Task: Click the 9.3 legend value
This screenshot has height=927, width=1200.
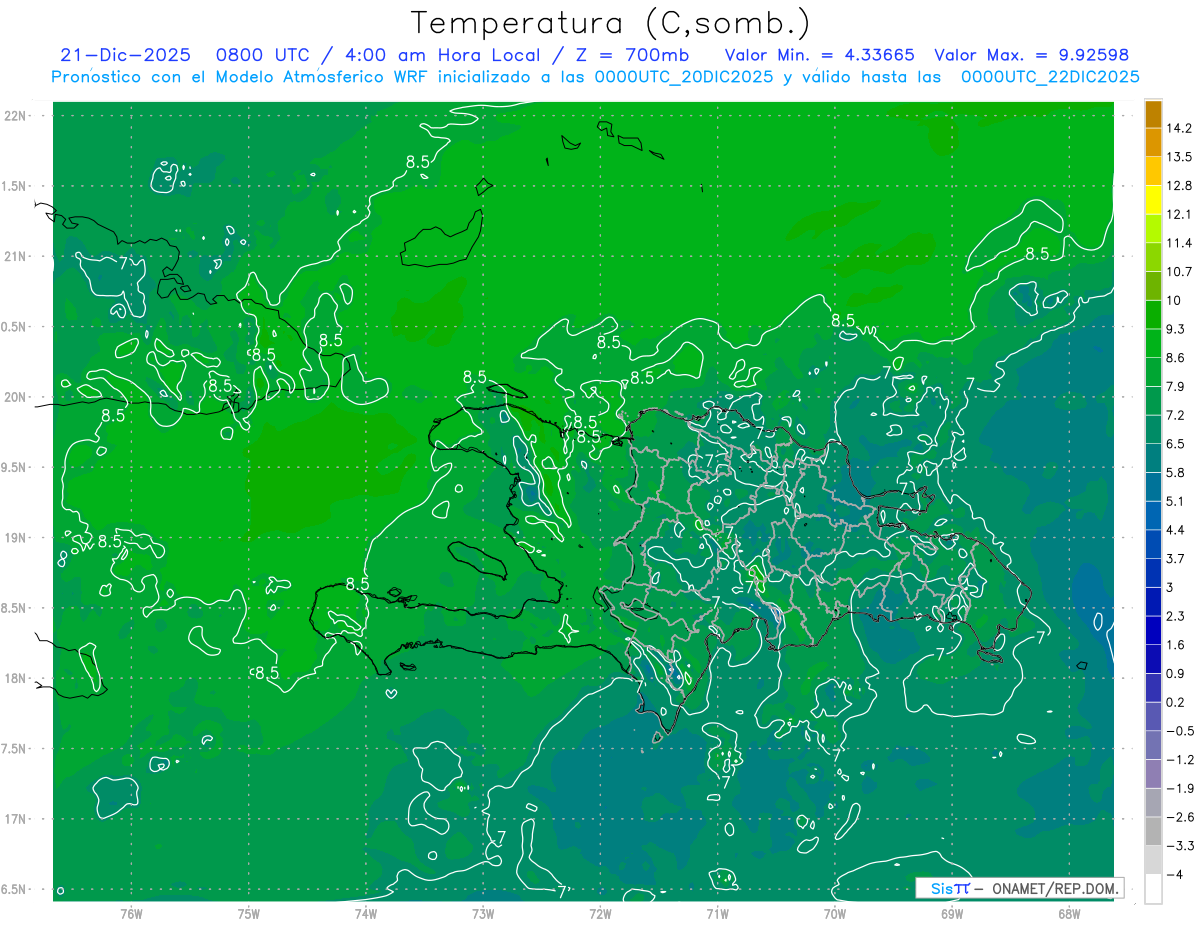Action: pos(1176,329)
